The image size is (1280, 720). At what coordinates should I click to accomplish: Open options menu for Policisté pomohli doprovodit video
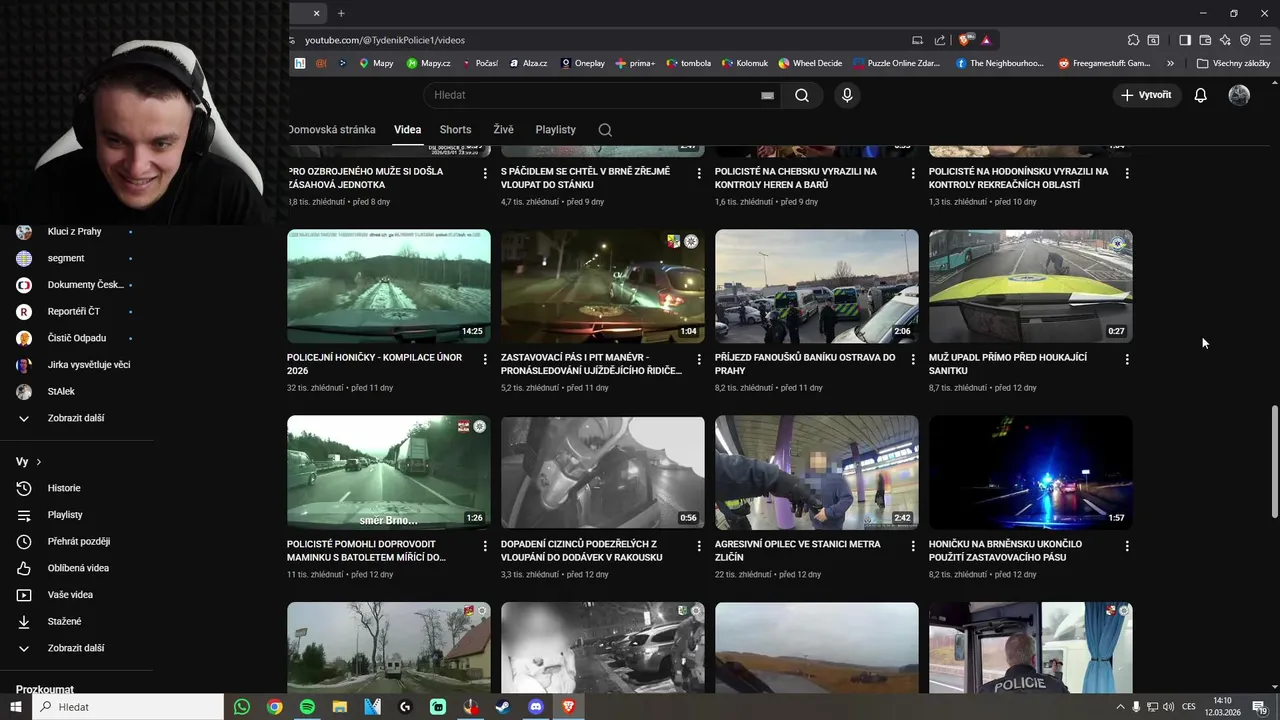[485, 546]
